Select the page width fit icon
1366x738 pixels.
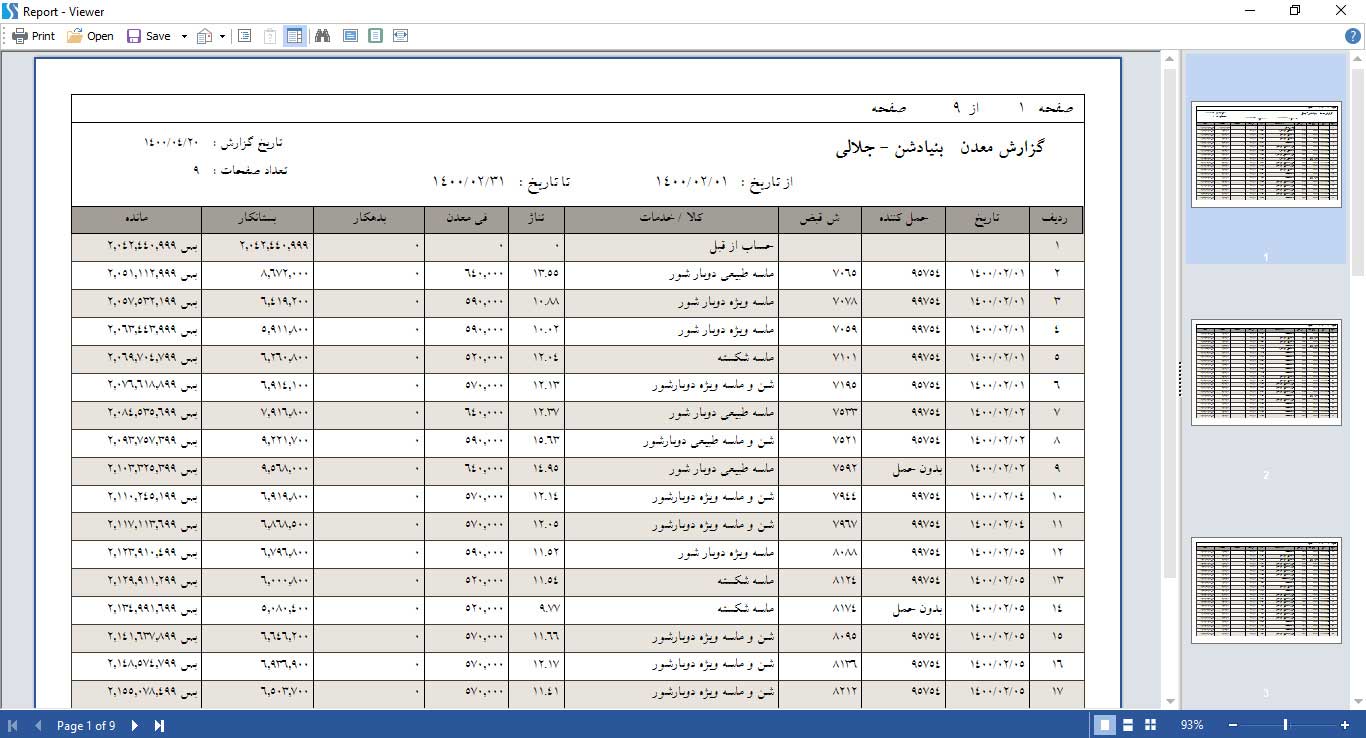[x=400, y=36]
